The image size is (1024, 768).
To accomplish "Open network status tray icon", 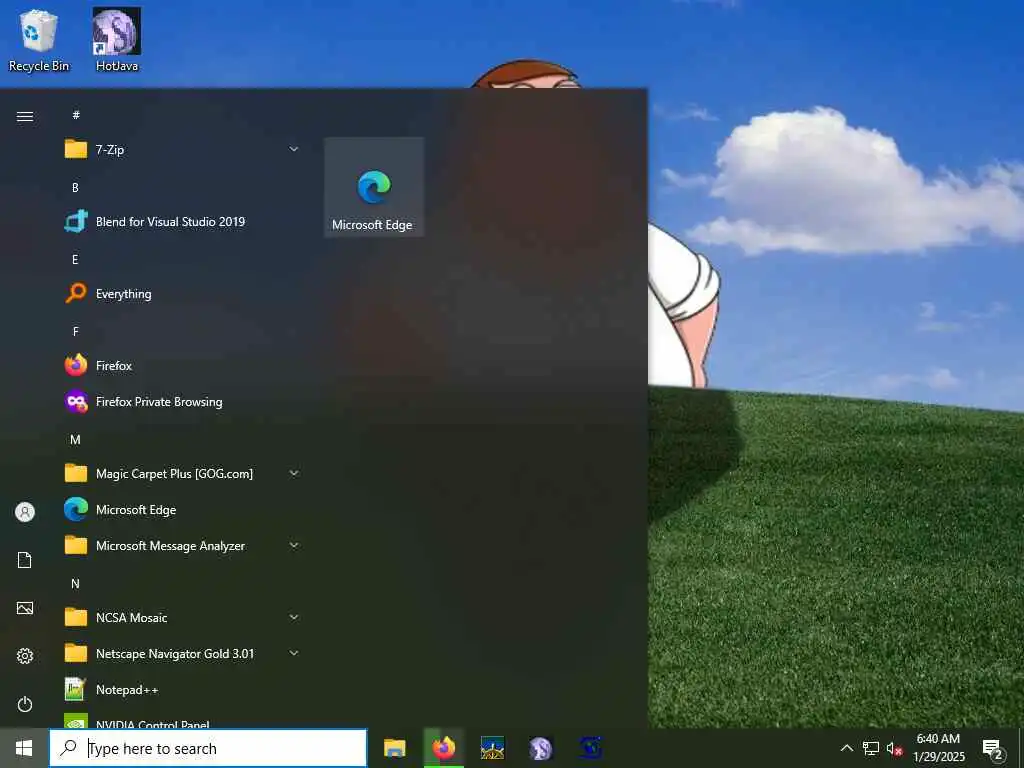I will (x=871, y=748).
